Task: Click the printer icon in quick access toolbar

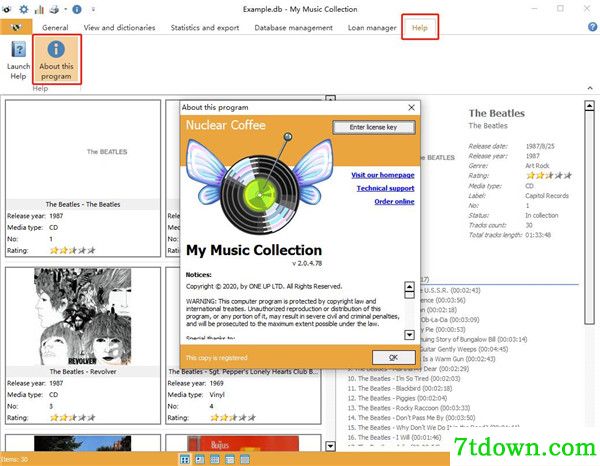Action: click(54, 9)
